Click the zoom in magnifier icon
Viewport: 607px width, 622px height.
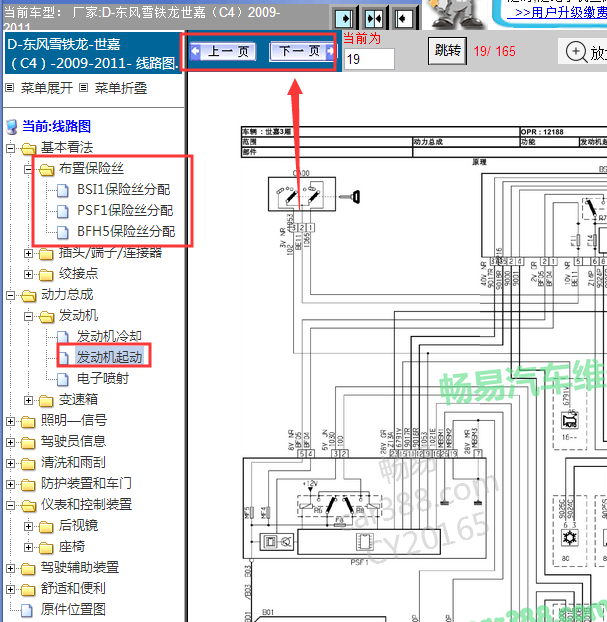point(576,52)
